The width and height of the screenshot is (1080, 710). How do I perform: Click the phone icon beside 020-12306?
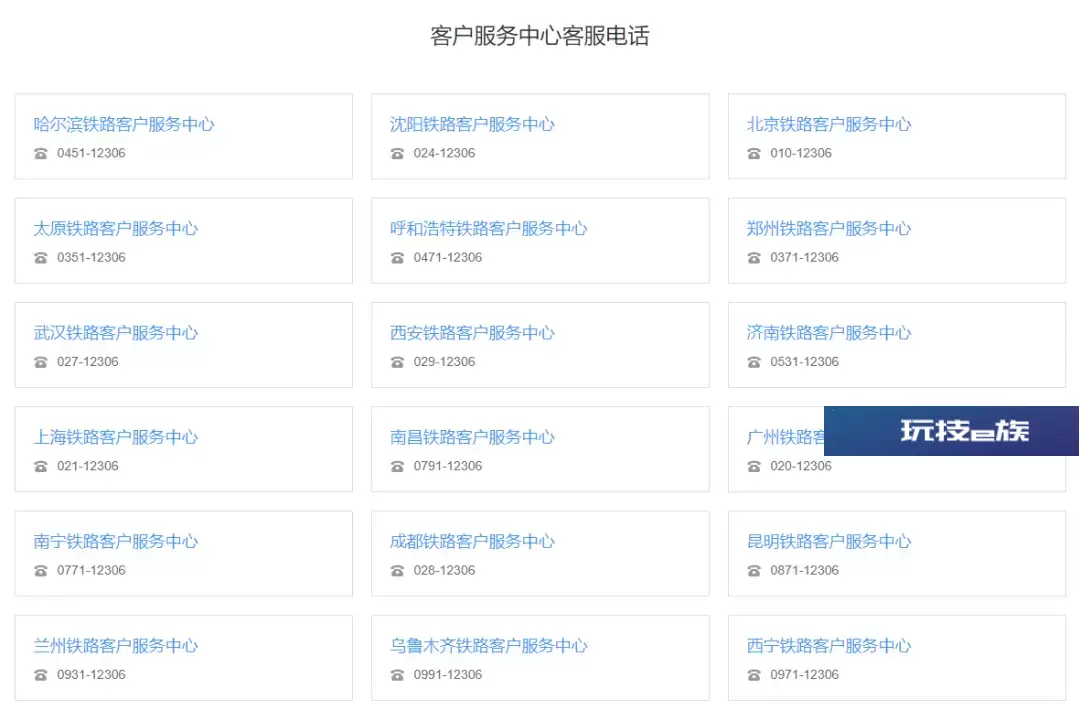[x=754, y=466]
